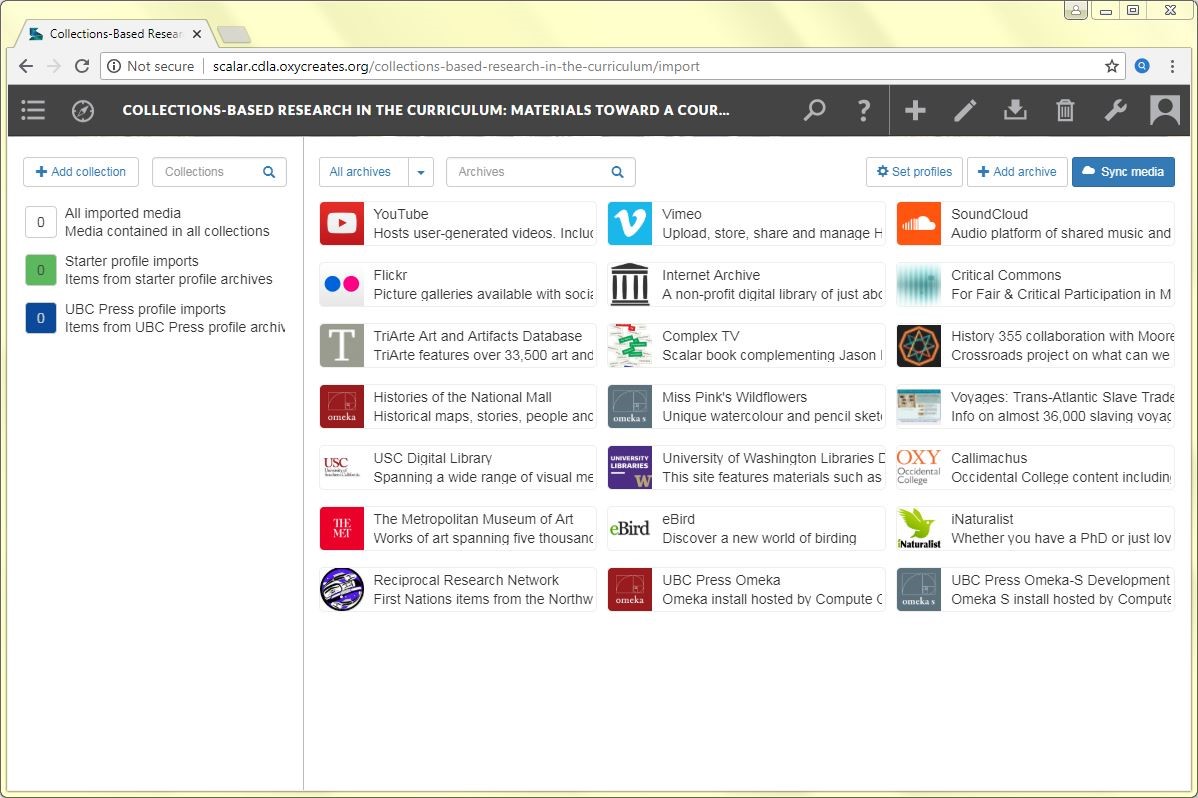Select Starter profile imports collection
The height and width of the screenshot is (798, 1198).
click(155, 271)
